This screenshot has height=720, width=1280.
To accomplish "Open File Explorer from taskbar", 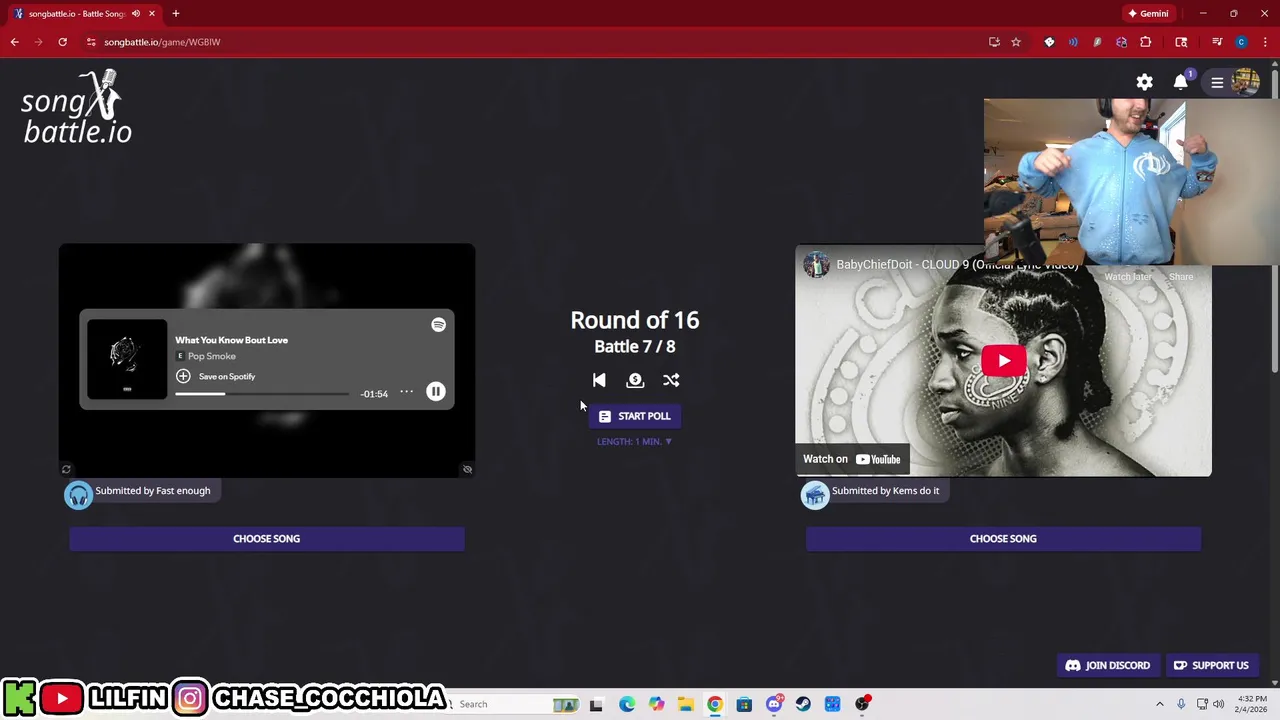I will coord(685,704).
